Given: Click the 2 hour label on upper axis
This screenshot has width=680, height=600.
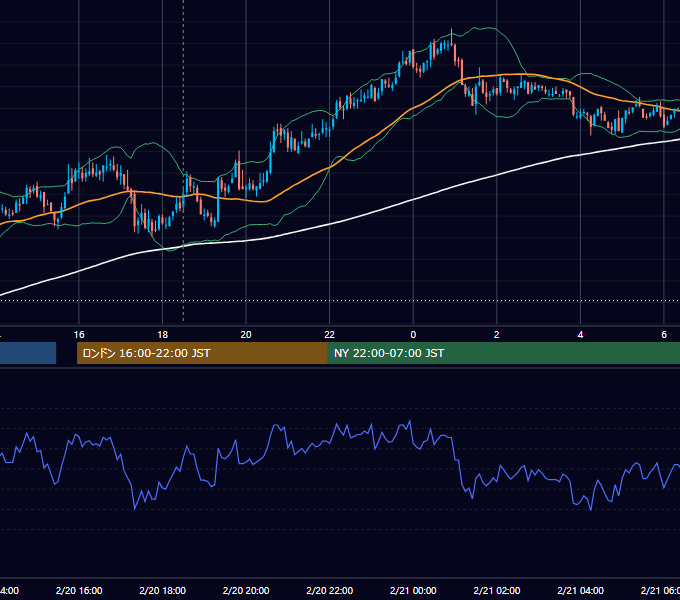Looking at the screenshot, I should click(x=497, y=335).
